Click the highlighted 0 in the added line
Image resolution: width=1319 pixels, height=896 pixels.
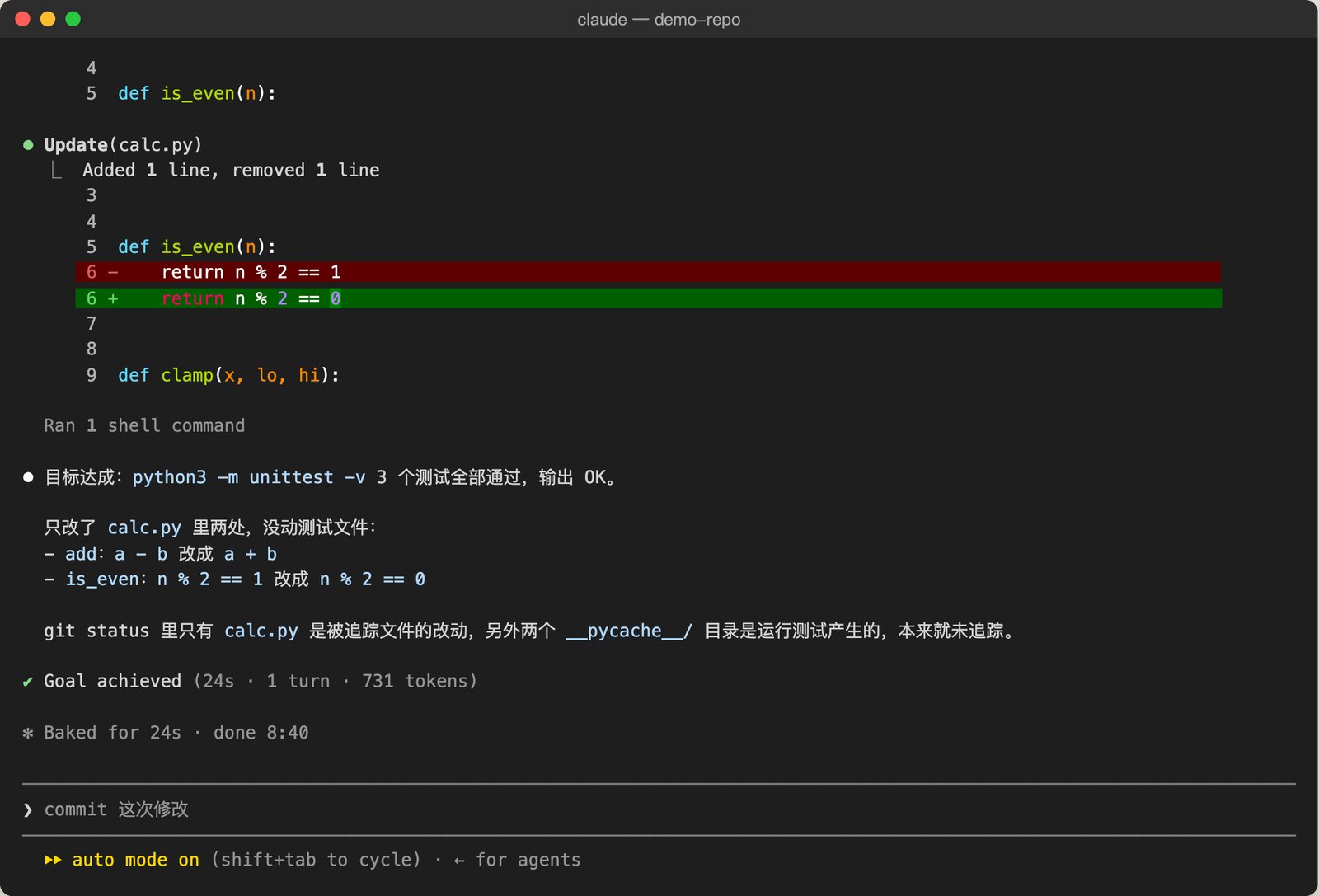pyautogui.click(x=336, y=298)
